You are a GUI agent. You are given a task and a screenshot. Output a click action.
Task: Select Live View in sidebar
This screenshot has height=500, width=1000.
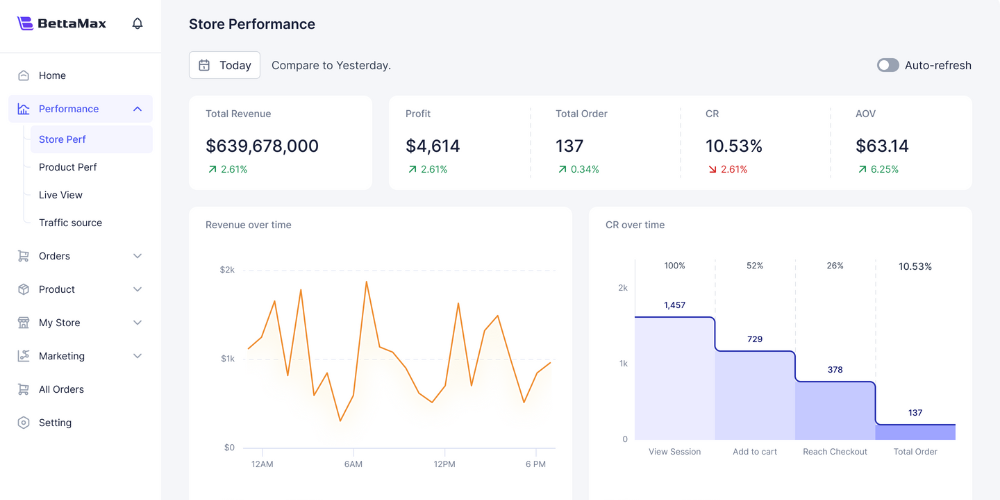61,195
